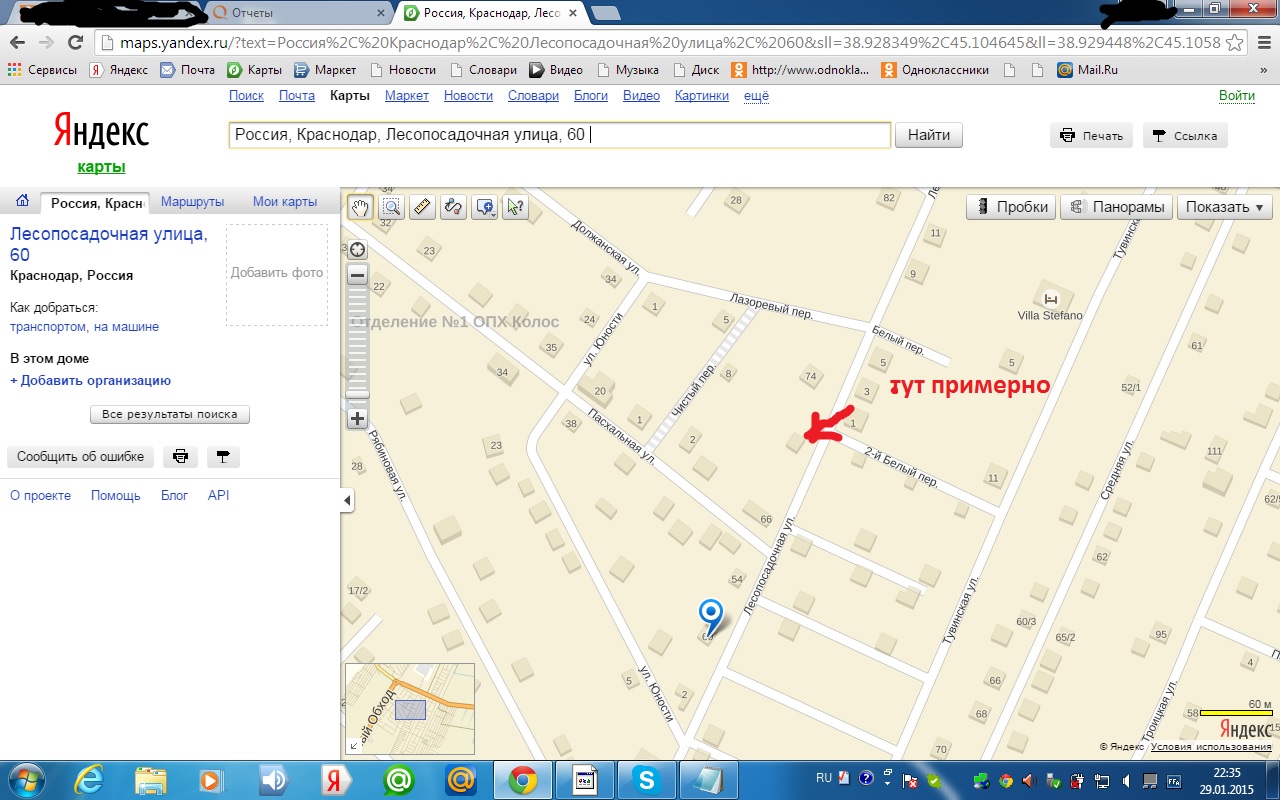Click the Печать print button
The width and height of the screenshot is (1280, 800).
pos(1091,135)
